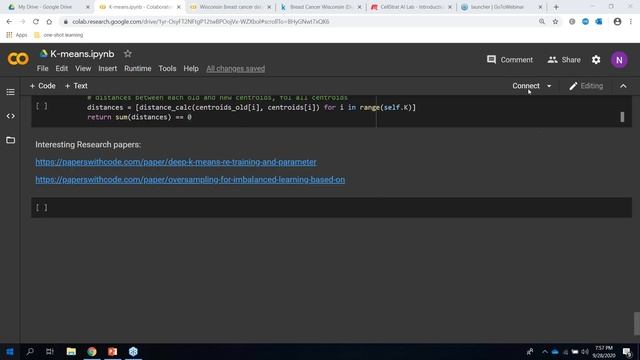Reload the page
Screen dimensions: 640x360
36,22
